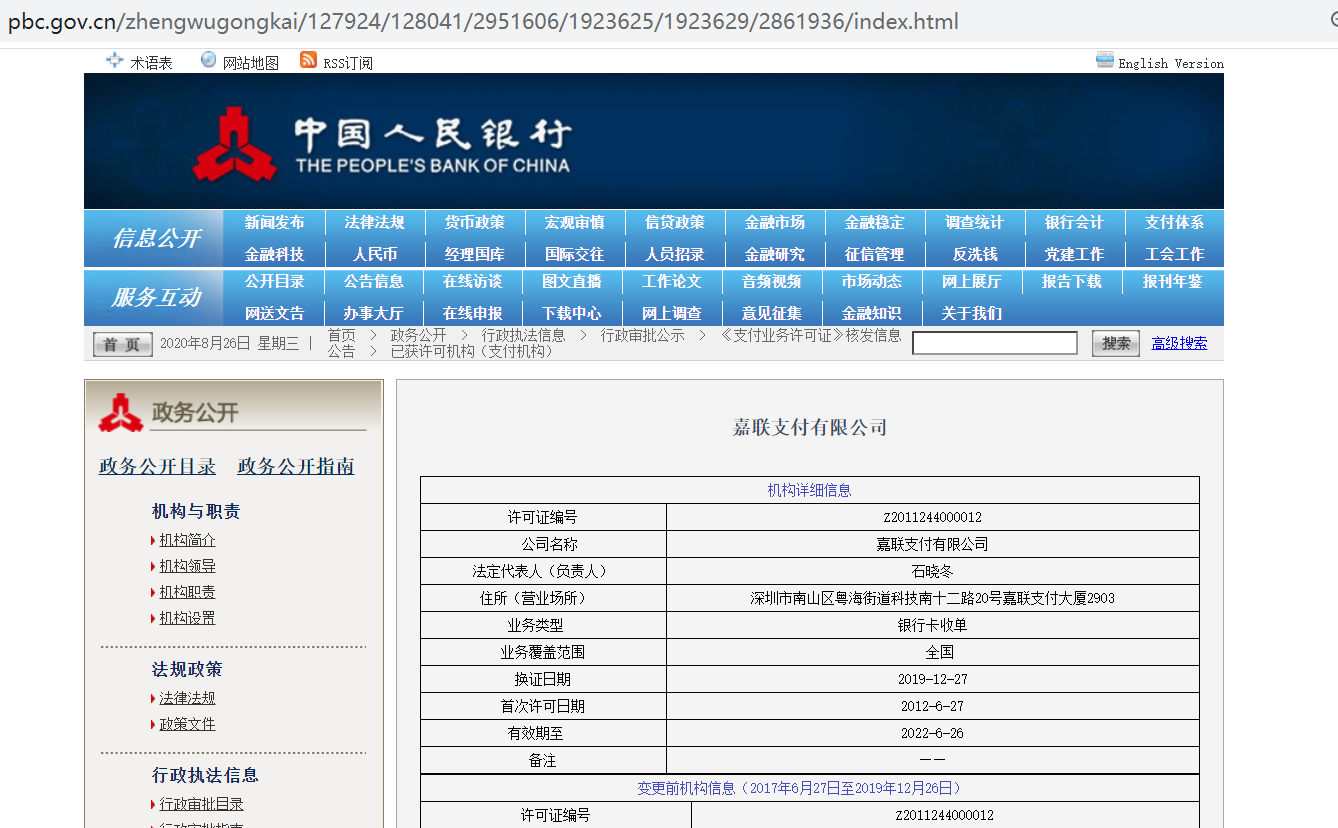This screenshot has height=828, width=1338.
Task: Click the orange RSS feed icon
Action: click(308, 60)
